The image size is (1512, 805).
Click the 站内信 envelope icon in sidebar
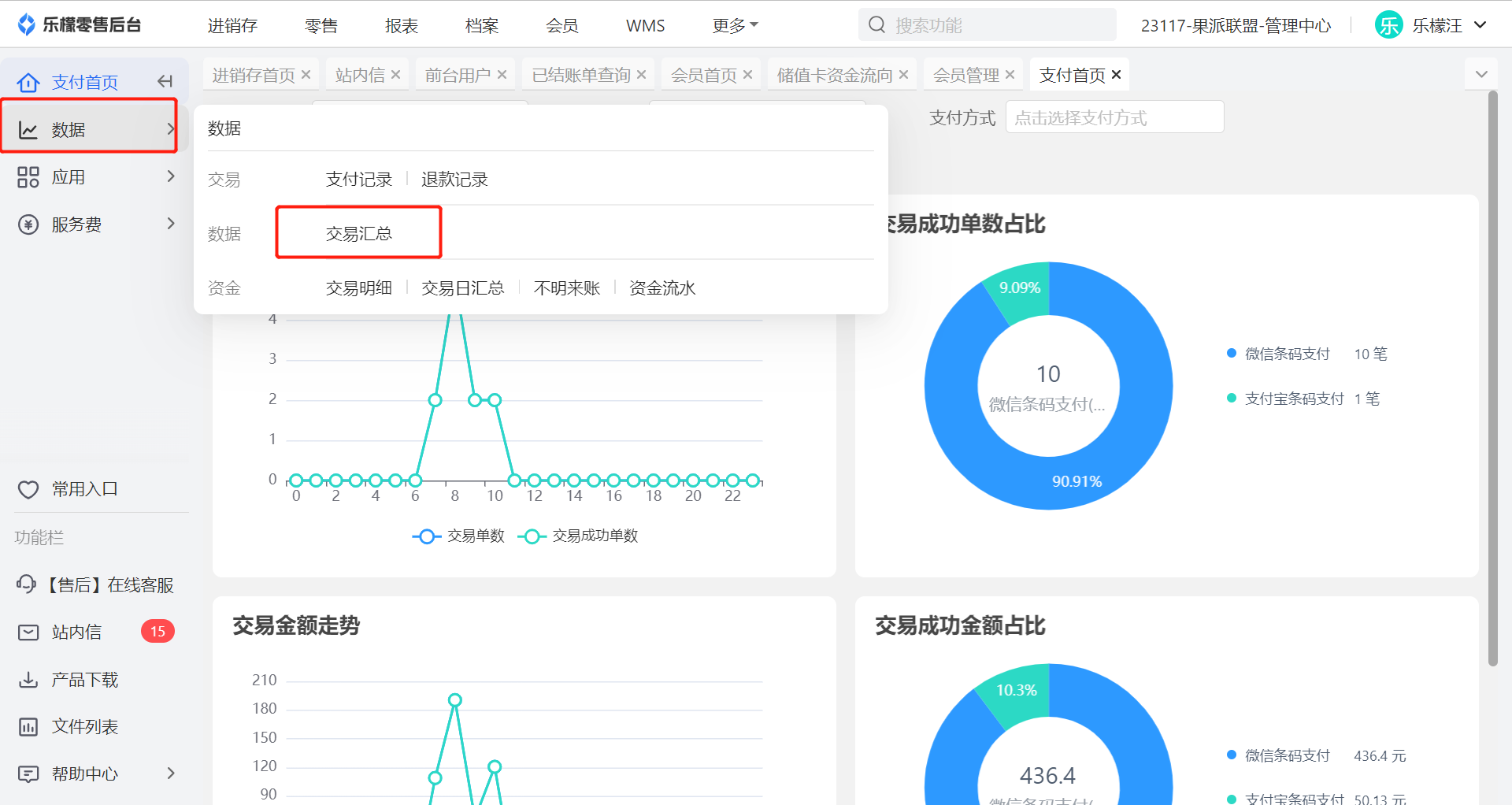[28, 632]
